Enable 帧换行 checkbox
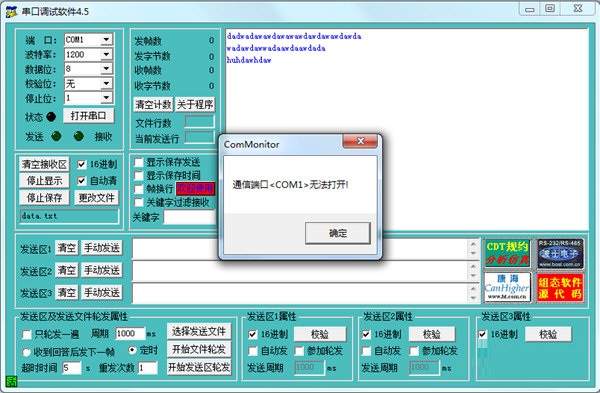Viewport: 600px width, 393px height. (x=139, y=189)
